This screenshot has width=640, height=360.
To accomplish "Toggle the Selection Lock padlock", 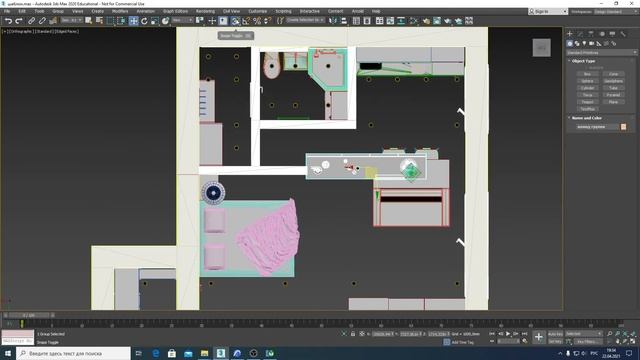I will click(353, 334).
